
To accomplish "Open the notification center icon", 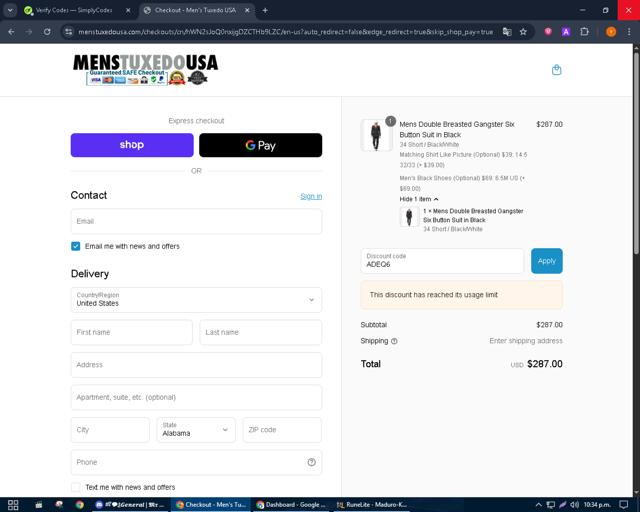I will coord(623,505).
